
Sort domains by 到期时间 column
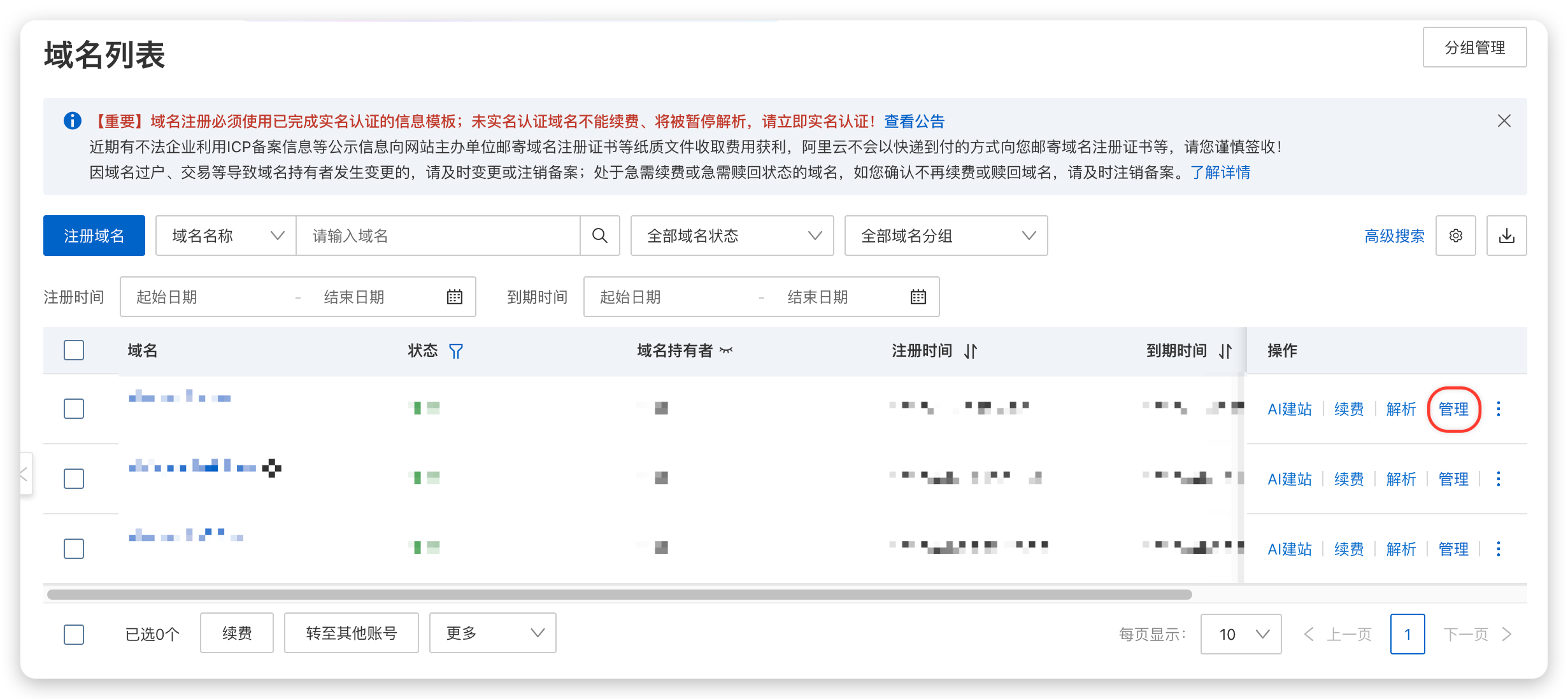click(1225, 351)
